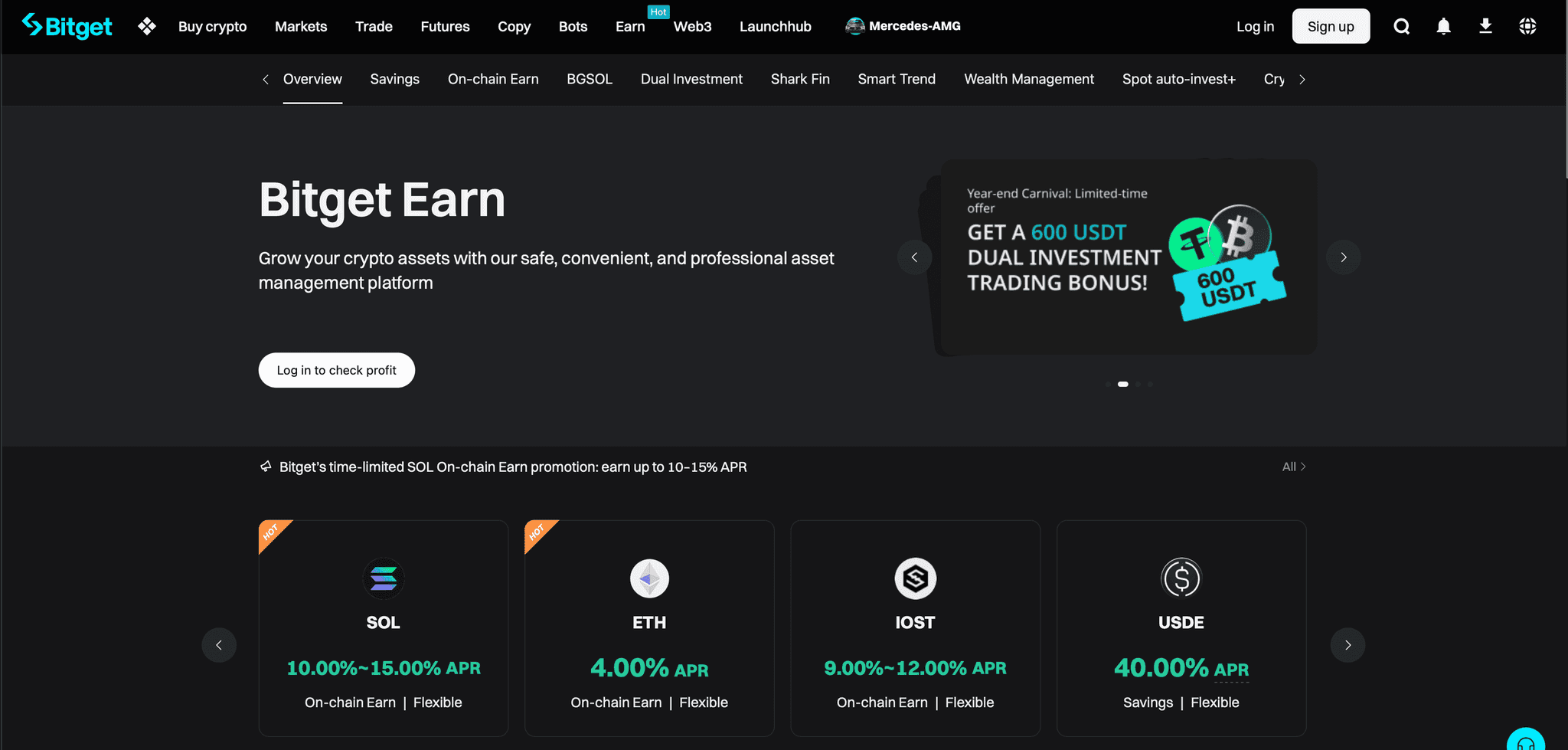Click the download app icon

coord(1485,27)
